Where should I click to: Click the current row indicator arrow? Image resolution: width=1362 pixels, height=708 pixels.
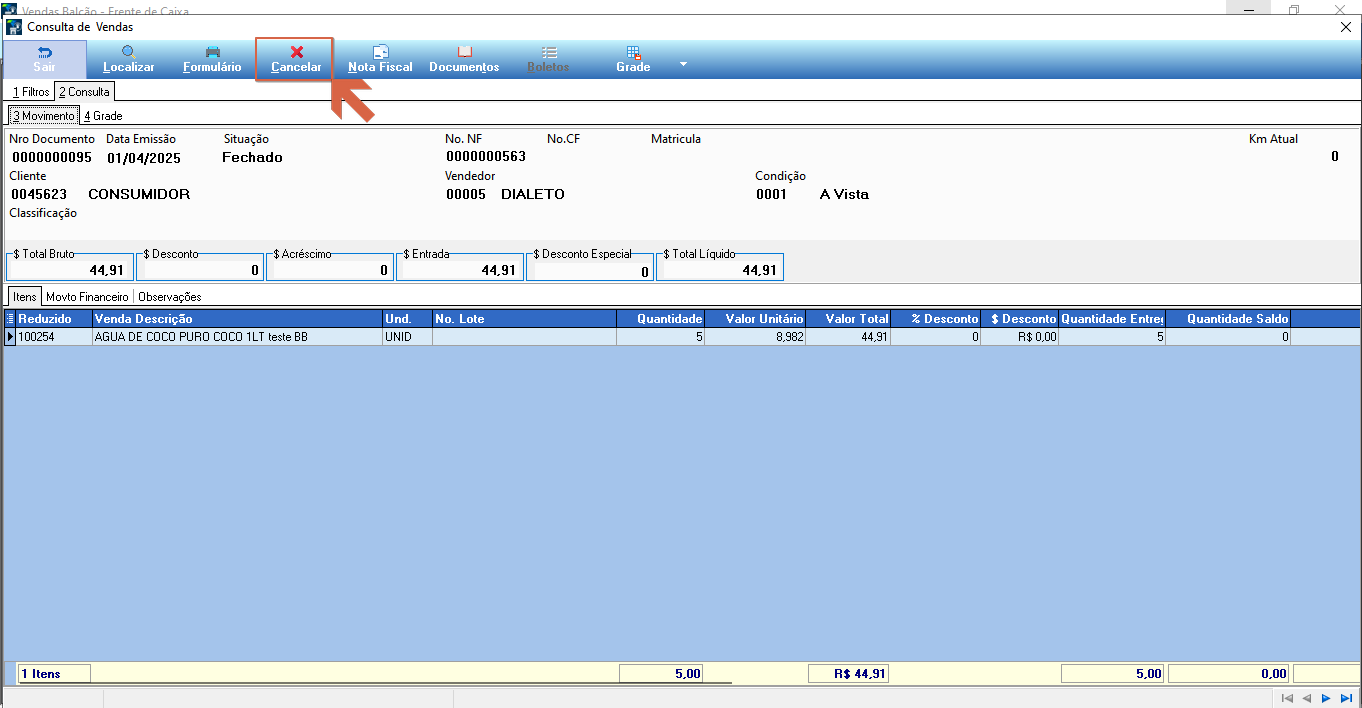pos(11,337)
